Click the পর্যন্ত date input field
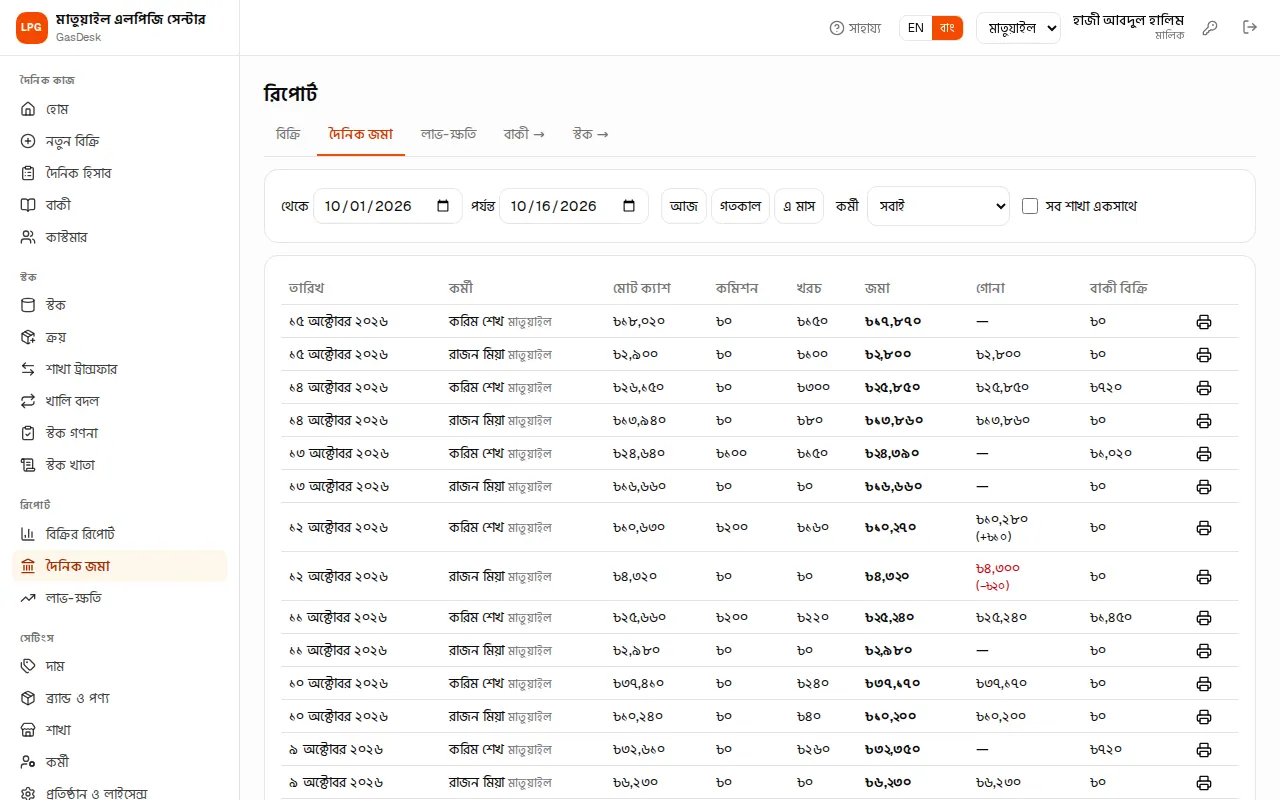 point(574,206)
